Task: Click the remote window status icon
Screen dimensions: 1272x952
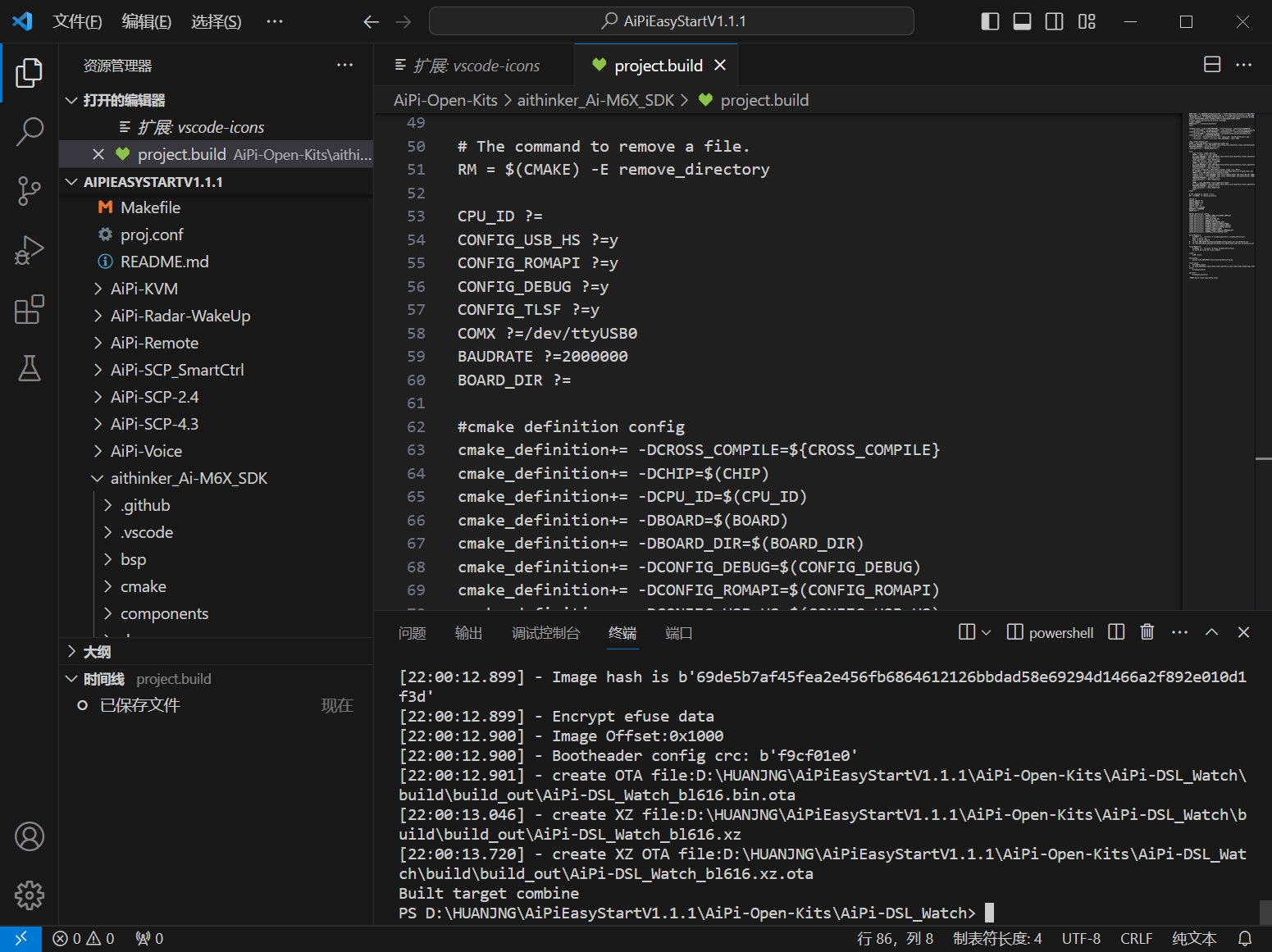Action: (x=21, y=939)
